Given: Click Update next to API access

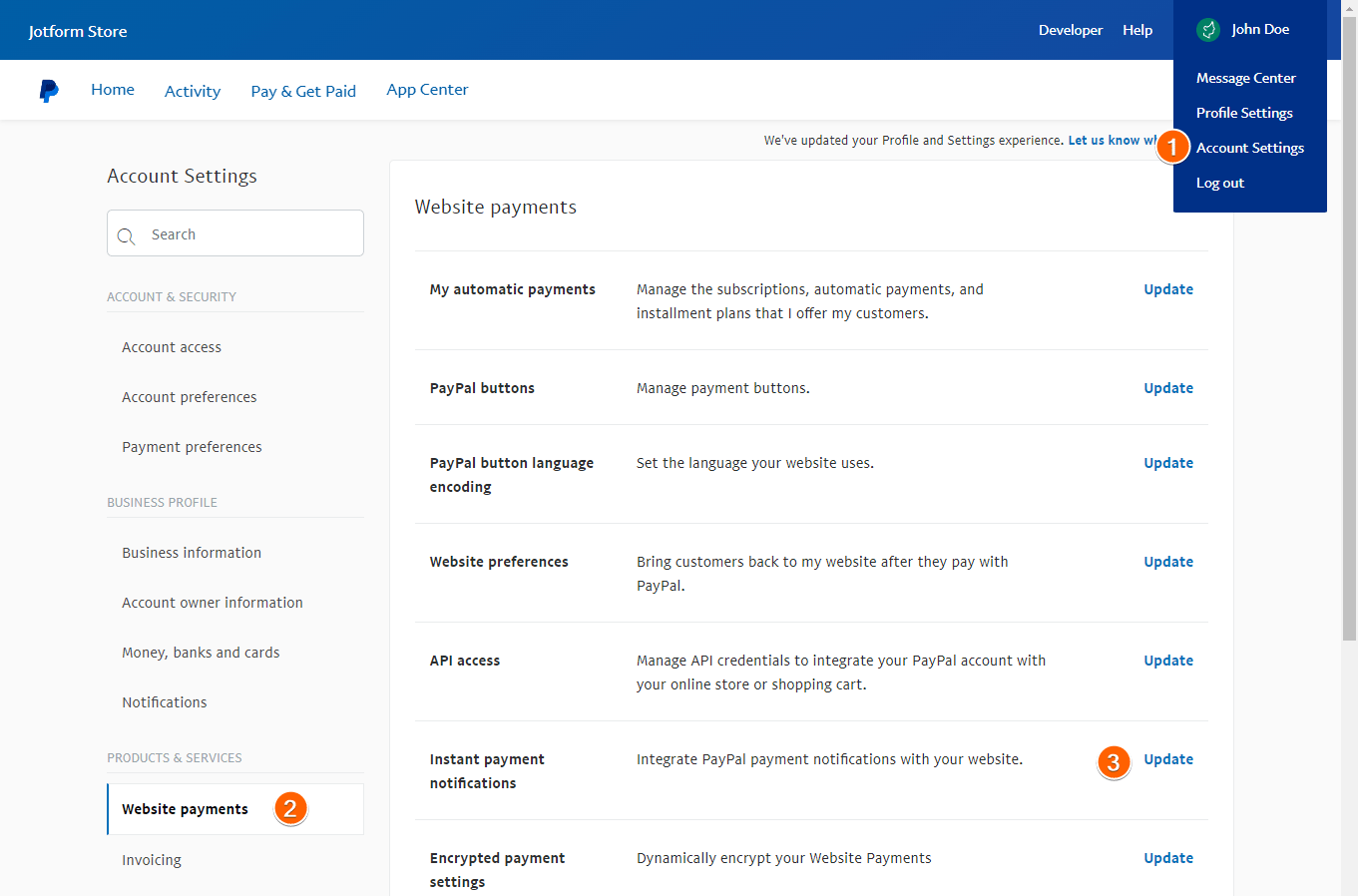Looking at the screenshot, I should [1167, 660].
